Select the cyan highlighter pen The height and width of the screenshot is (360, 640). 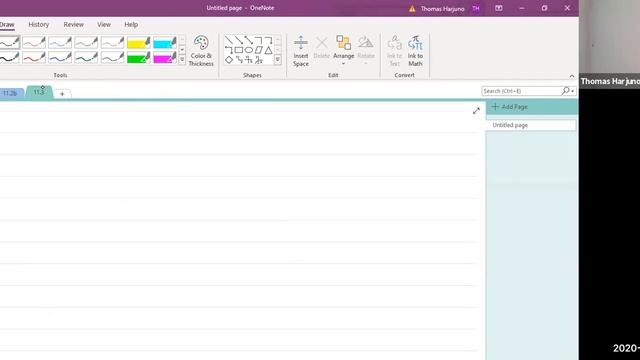point(164,42)
